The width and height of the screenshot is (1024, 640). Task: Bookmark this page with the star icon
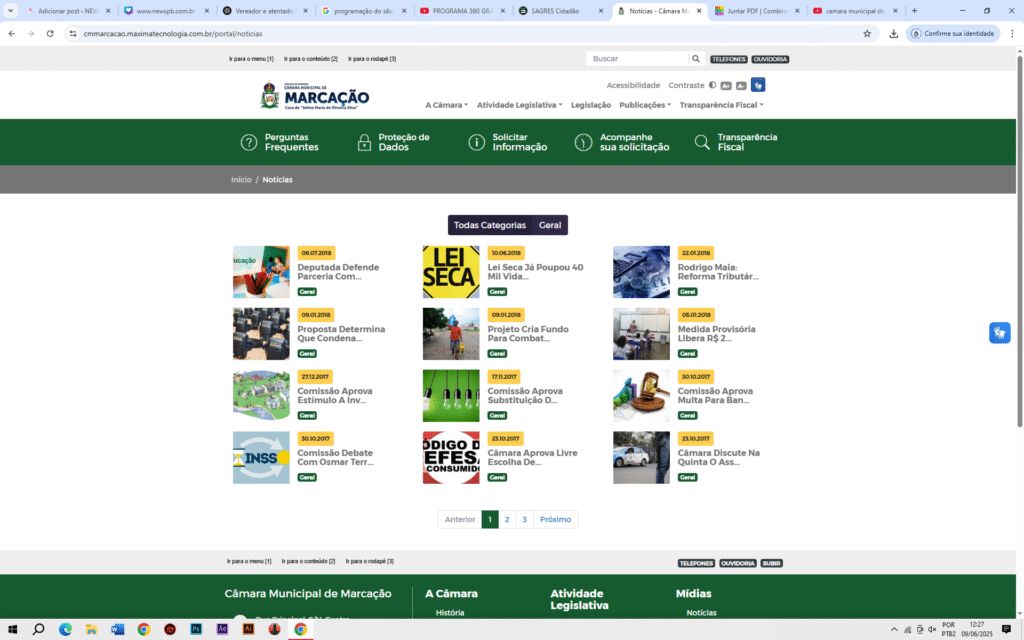(x=867, y=33)
